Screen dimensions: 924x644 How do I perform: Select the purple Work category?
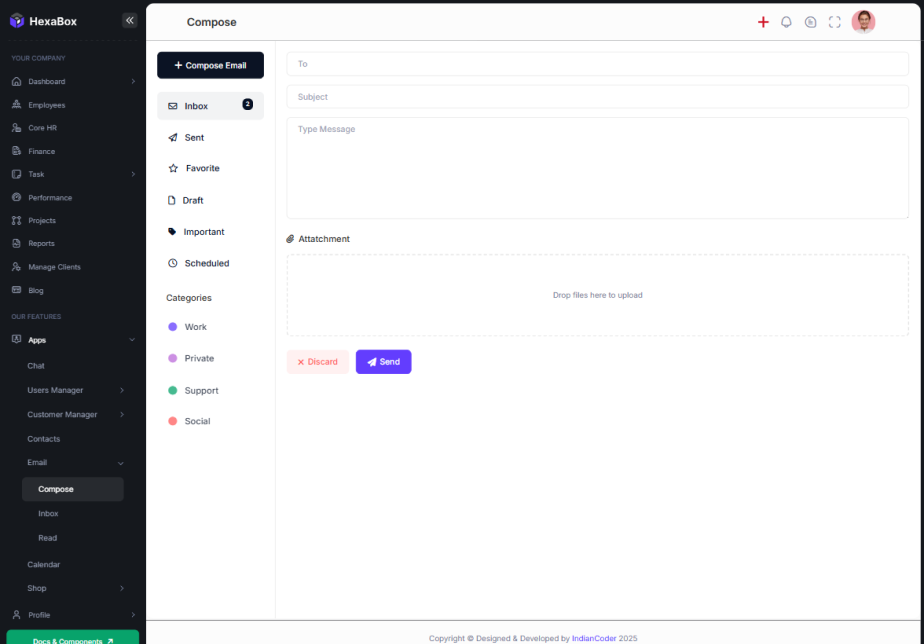coord(195,327)
